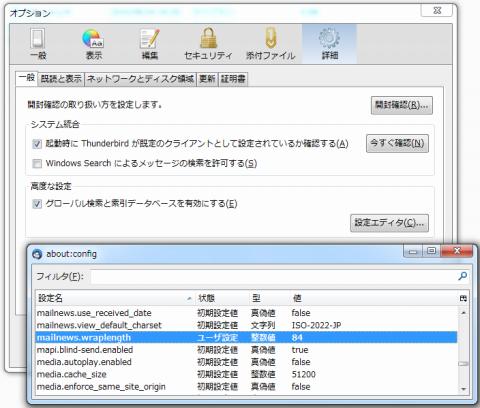
Task: Open the 設定エディタ(C)... config editor button
Action: (389, 223)
